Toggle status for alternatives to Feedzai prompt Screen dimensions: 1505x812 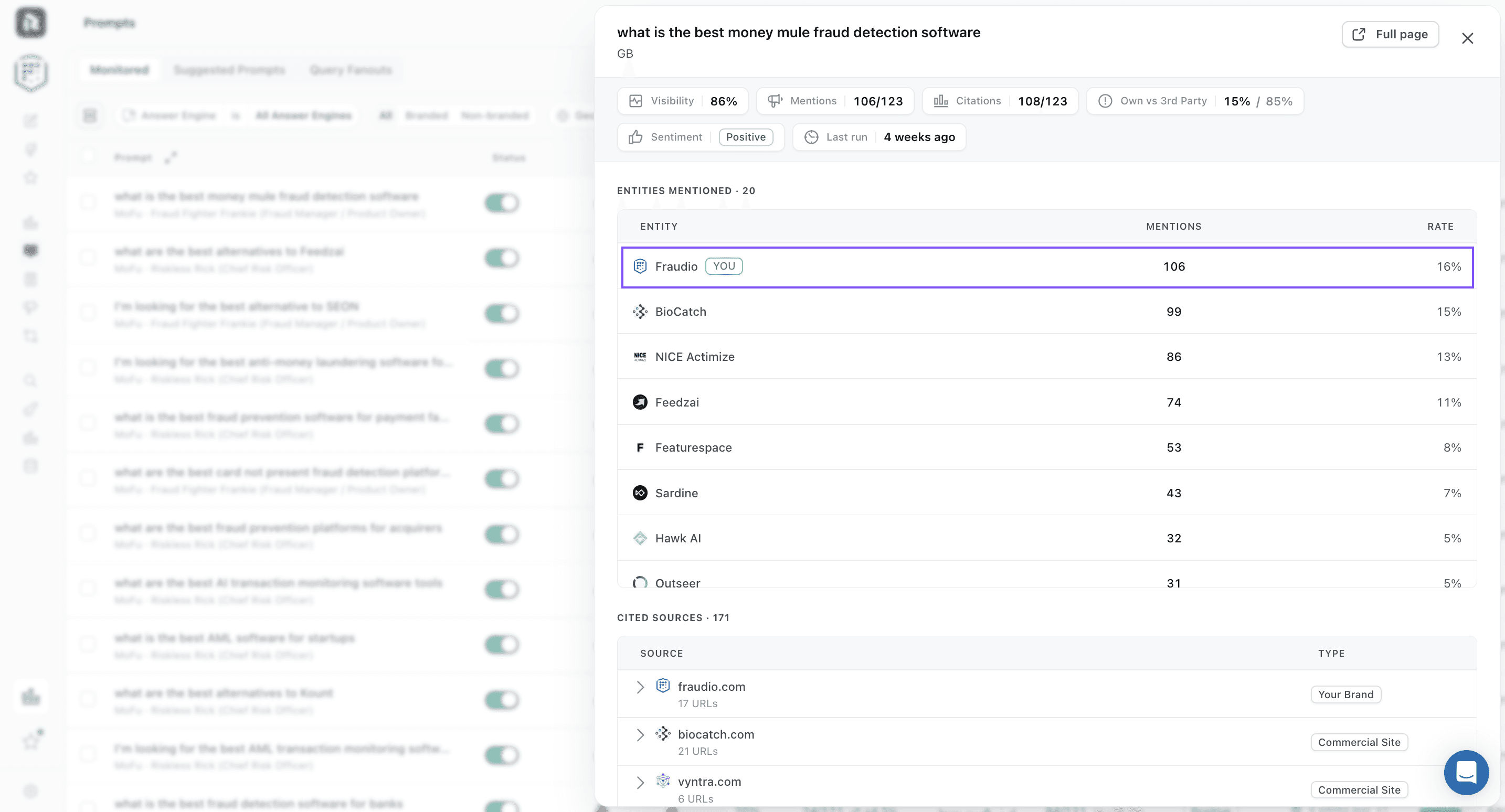click(502, 258)
